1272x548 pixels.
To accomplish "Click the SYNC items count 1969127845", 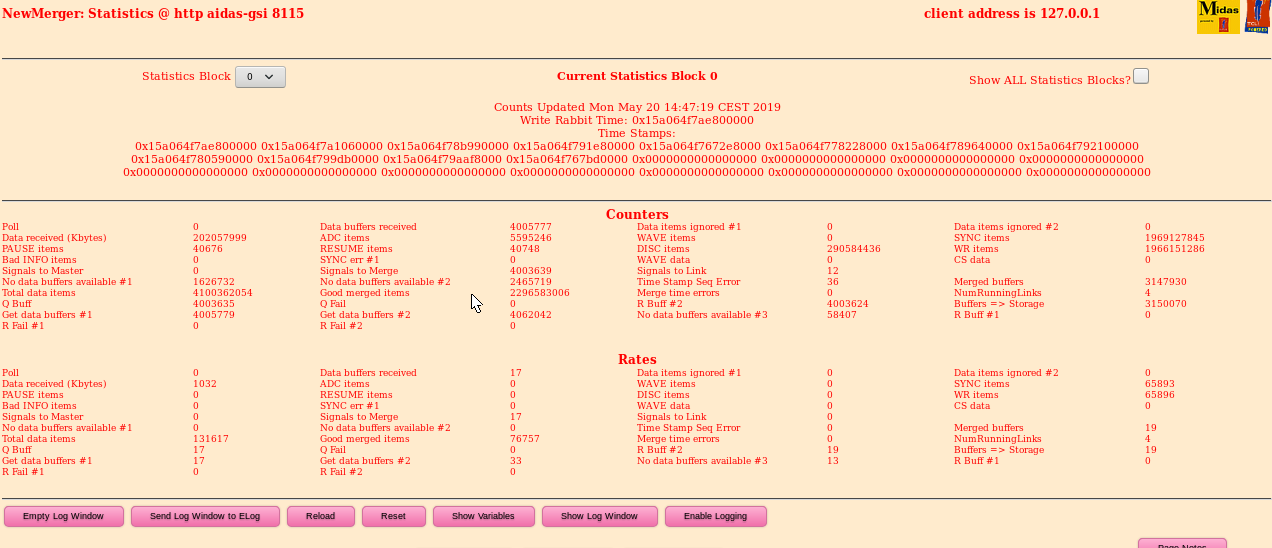I will point(1175,238).
